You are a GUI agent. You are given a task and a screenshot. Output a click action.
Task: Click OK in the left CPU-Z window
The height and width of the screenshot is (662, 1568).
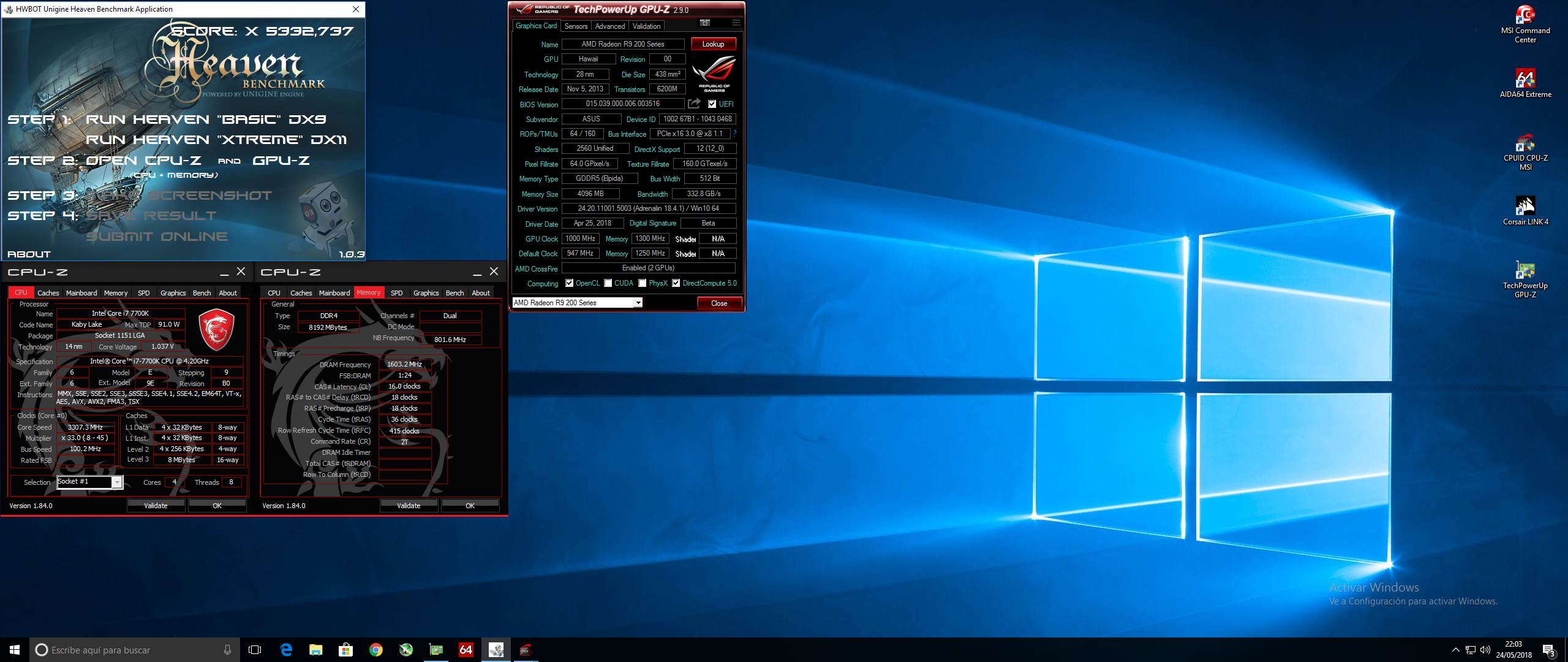(x=217, y=506)
